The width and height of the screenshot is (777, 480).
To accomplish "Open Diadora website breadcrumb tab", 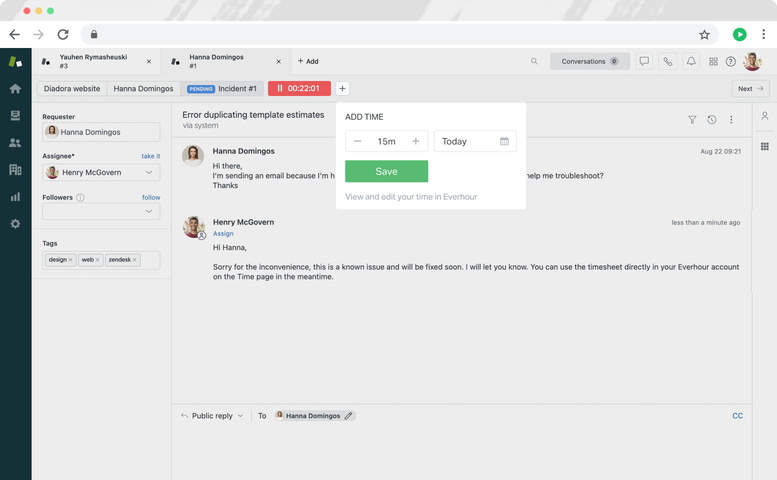I will point(72,89).
